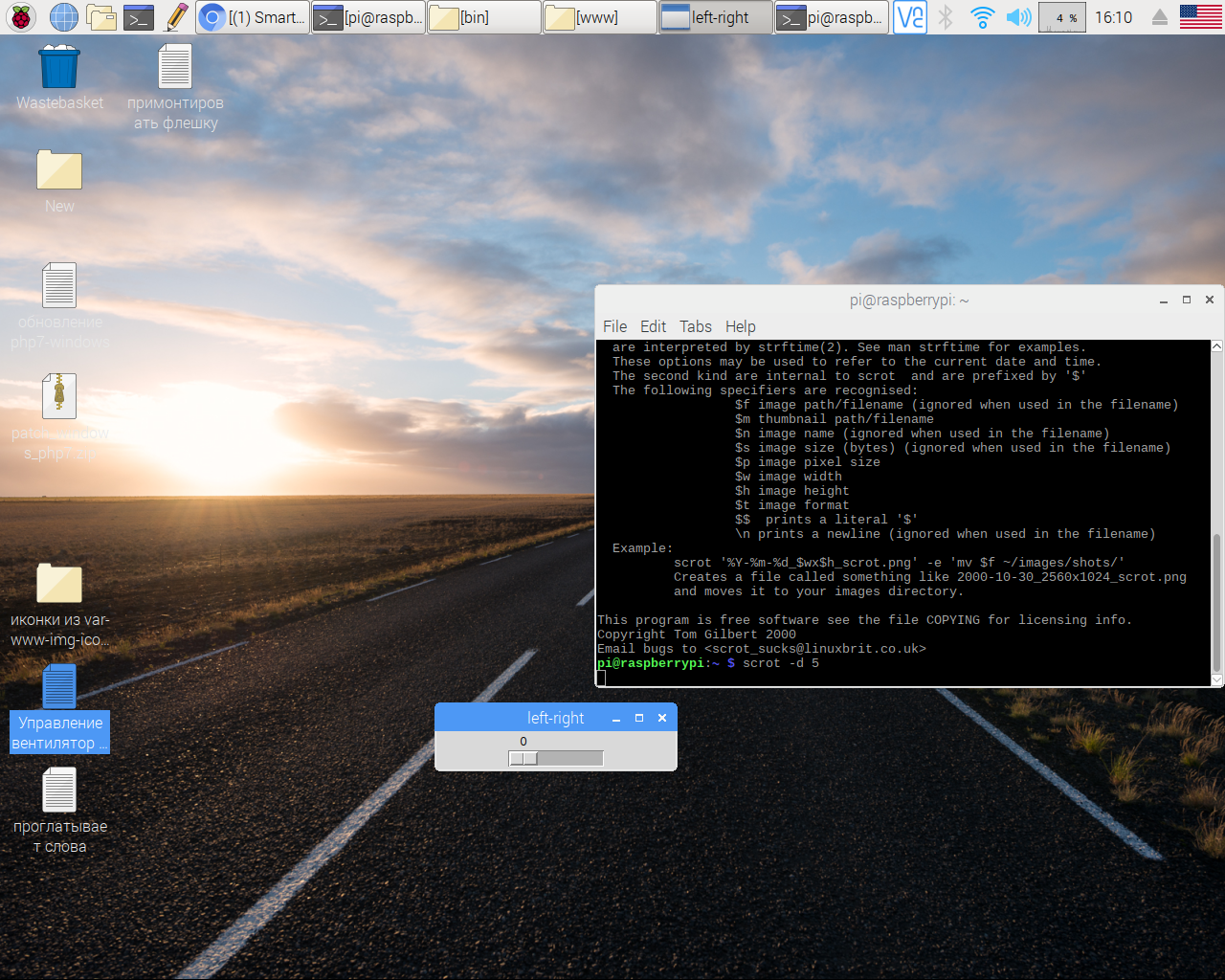Viewport: 1225px width, 980px height.
Task: Click the terminal vertical scrollbar
Action: [1217, 603]
